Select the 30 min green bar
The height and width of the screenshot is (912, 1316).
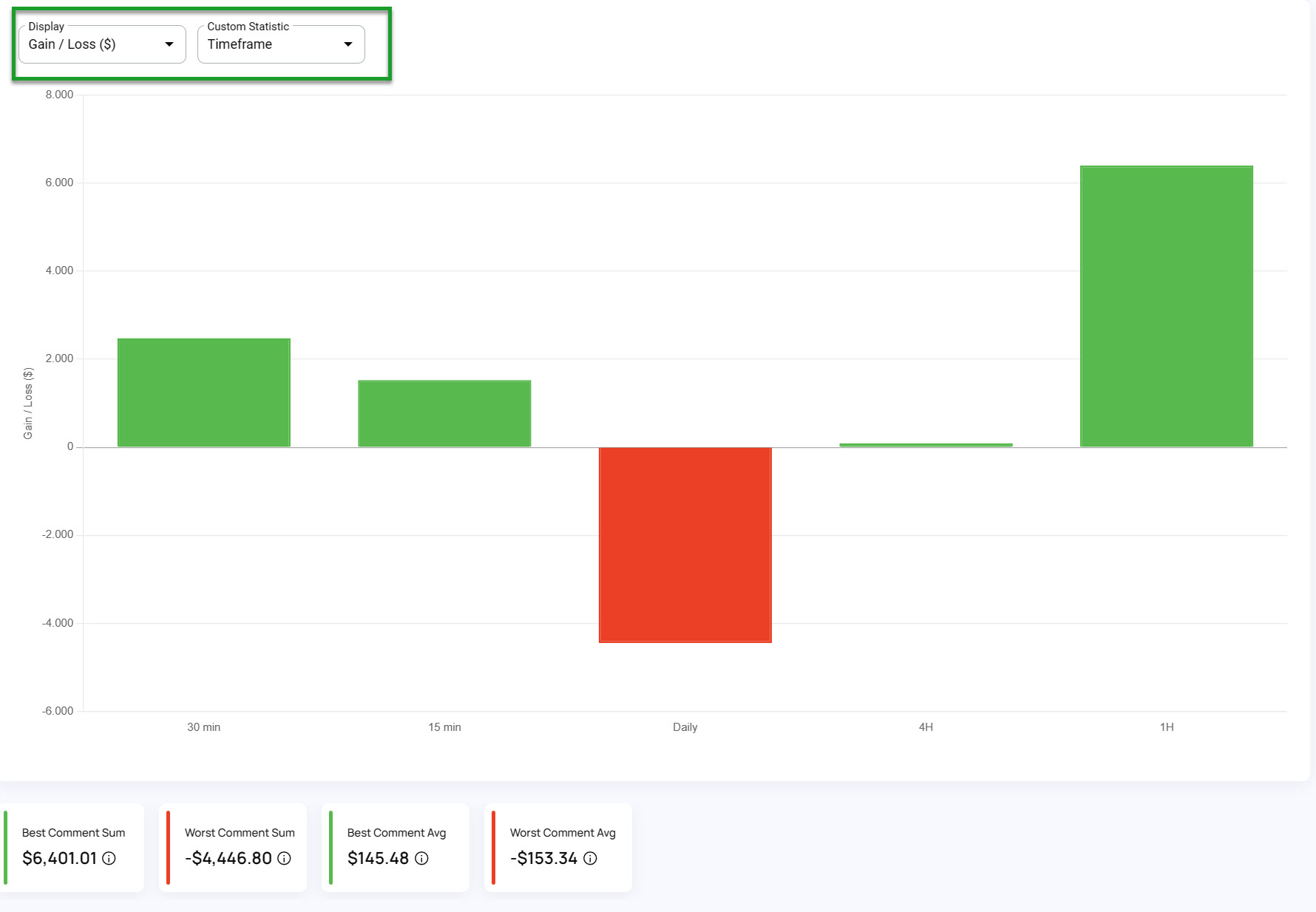click(203, 392)
